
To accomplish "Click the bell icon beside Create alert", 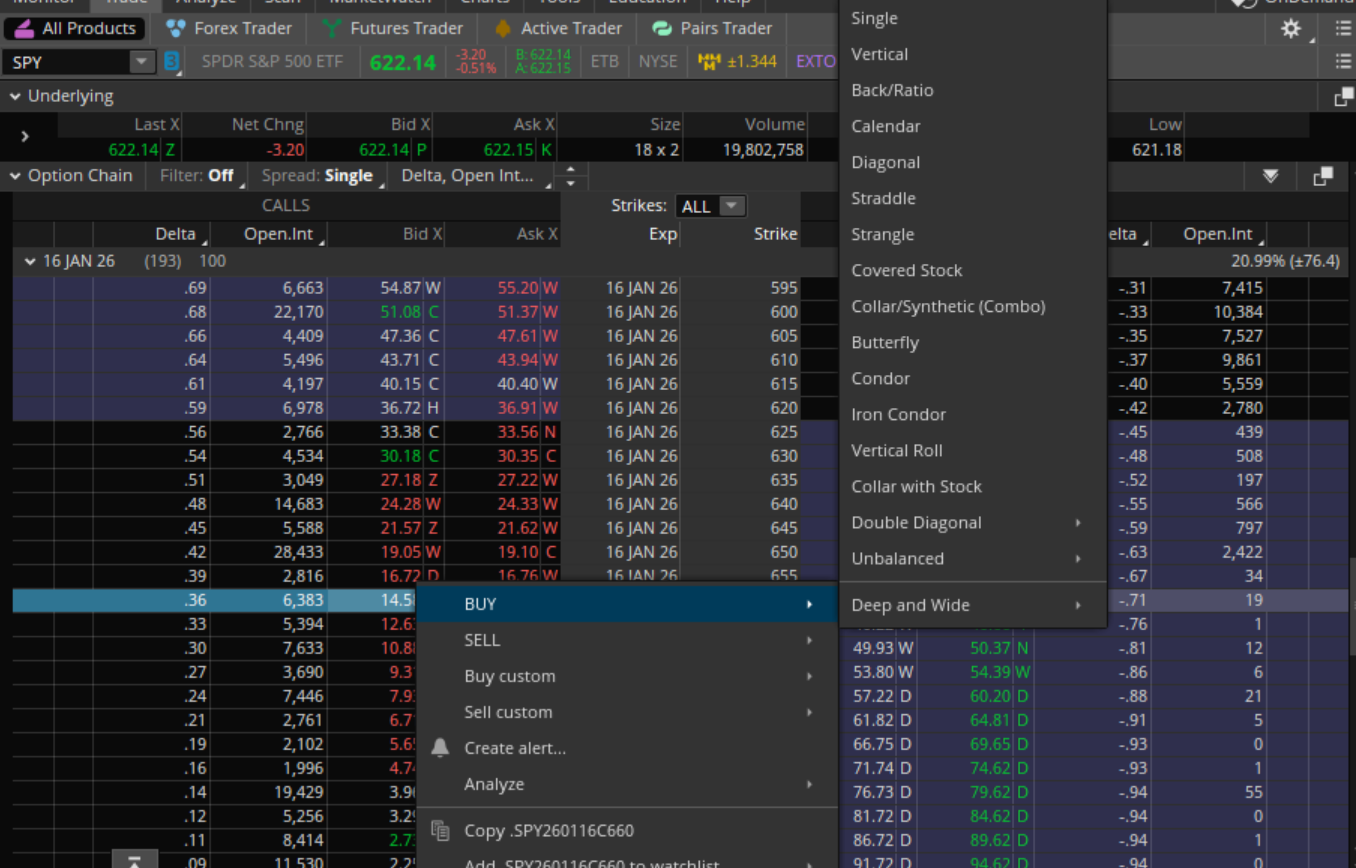I will (x=440, y=748).
